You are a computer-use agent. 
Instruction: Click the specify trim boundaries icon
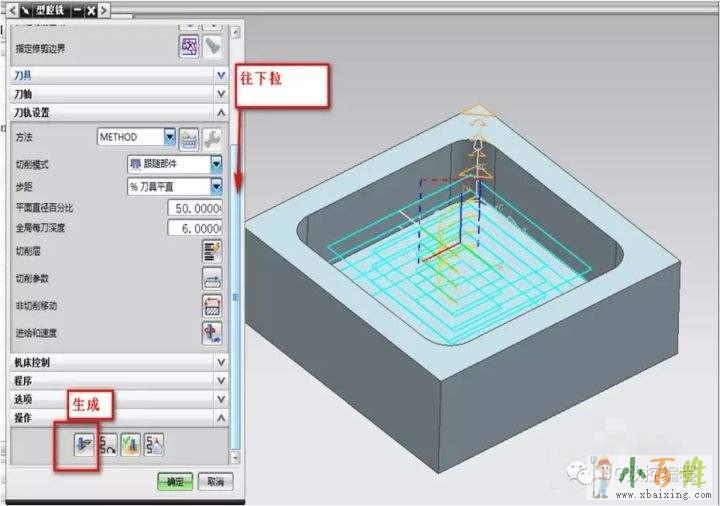[189, 46]
